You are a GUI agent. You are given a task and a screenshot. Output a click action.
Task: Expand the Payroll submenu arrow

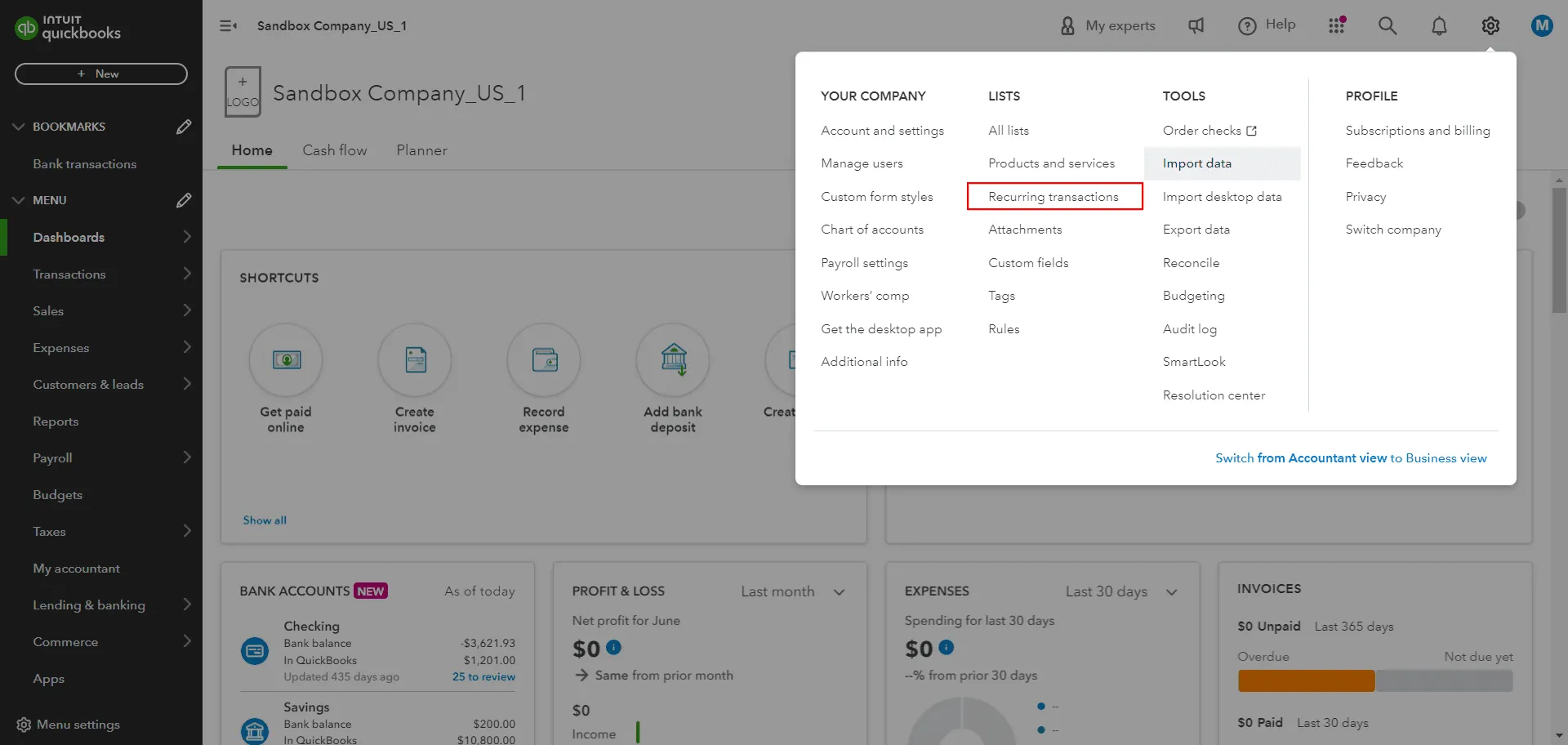point(187,457)
